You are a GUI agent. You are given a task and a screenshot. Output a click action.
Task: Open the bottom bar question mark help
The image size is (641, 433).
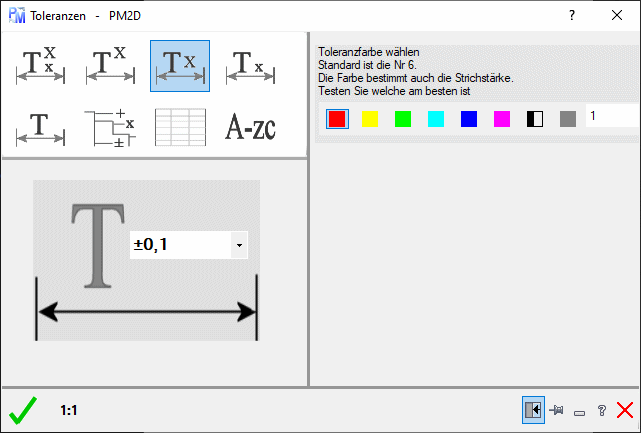(602, 409)
